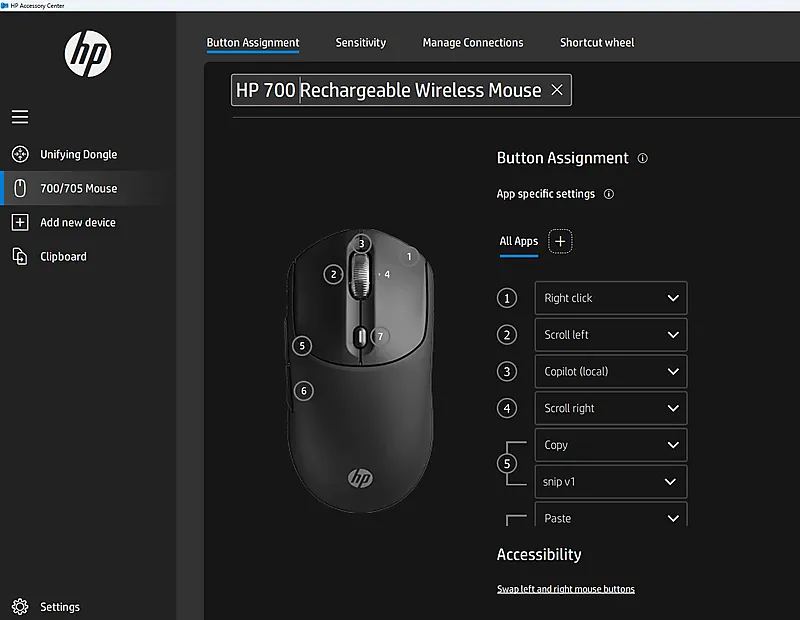Image resolution: width=800 pixels, height=620 pixels.
Task: Add a new app profile with plus button
Action: pyautogui.click(x=560, y=241)
